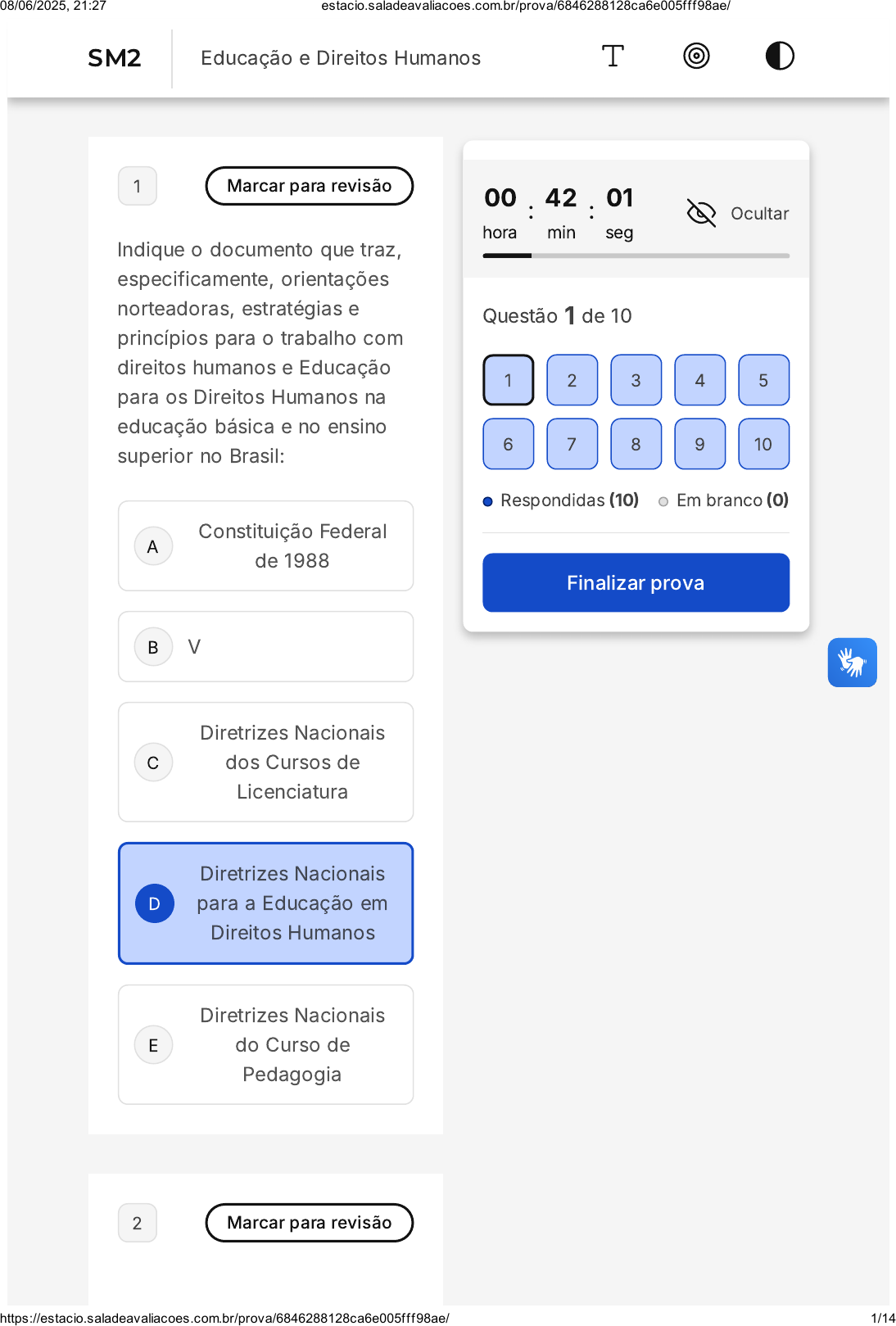The width and height of the screenshot is (896, 1326).
Task: Mark question 1 for revision
Action: point(309,186)
